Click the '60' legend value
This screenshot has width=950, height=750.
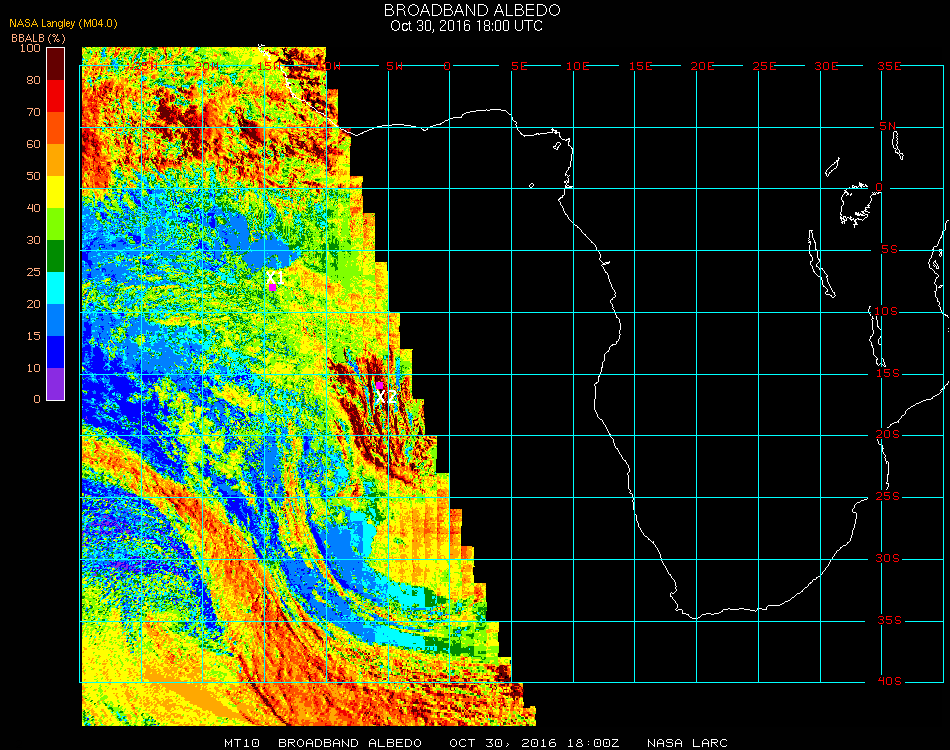(x=33, y=144)
